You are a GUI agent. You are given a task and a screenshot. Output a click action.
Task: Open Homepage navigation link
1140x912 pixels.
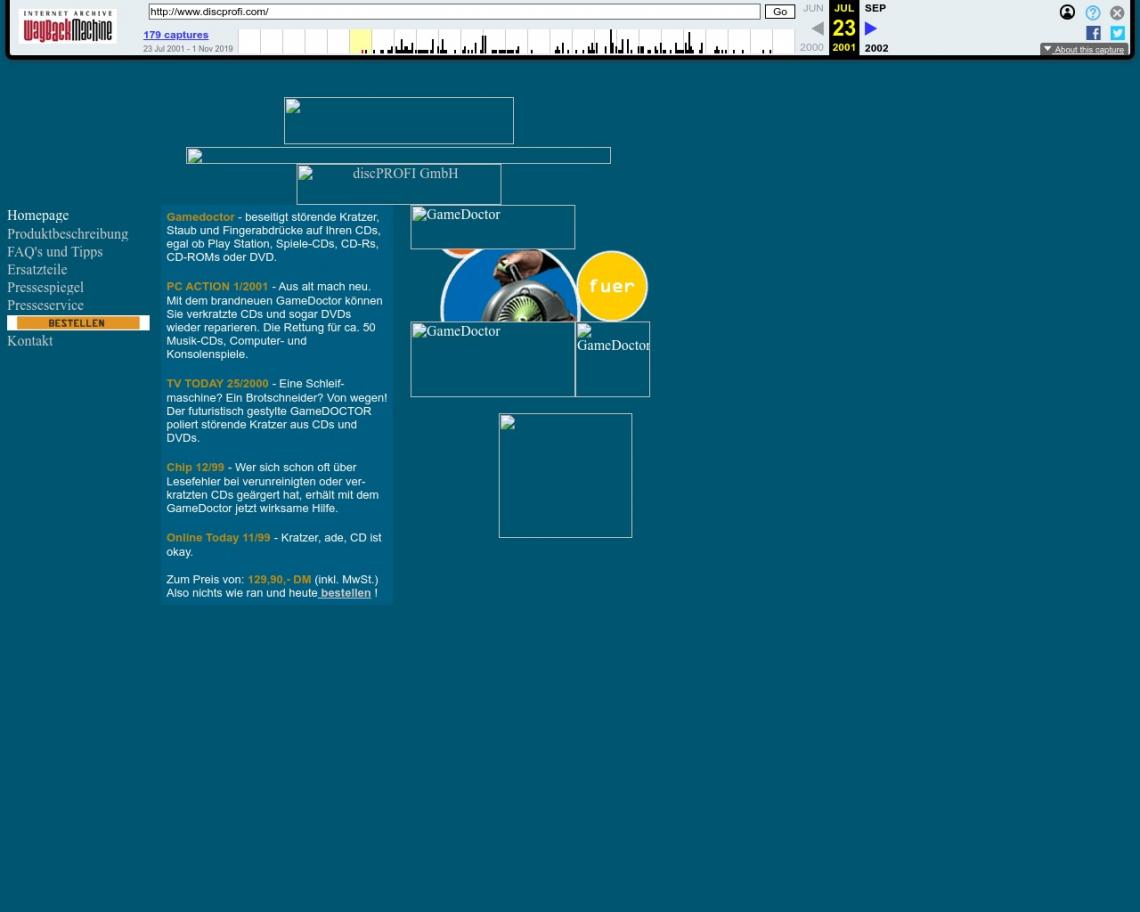click(38, 215)
